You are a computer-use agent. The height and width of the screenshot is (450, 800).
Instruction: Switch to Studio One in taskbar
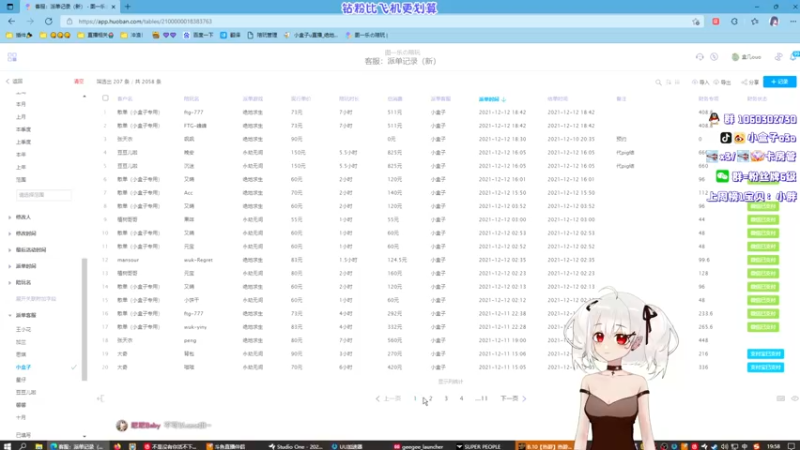pyautogui.click(x=295, y=446)
